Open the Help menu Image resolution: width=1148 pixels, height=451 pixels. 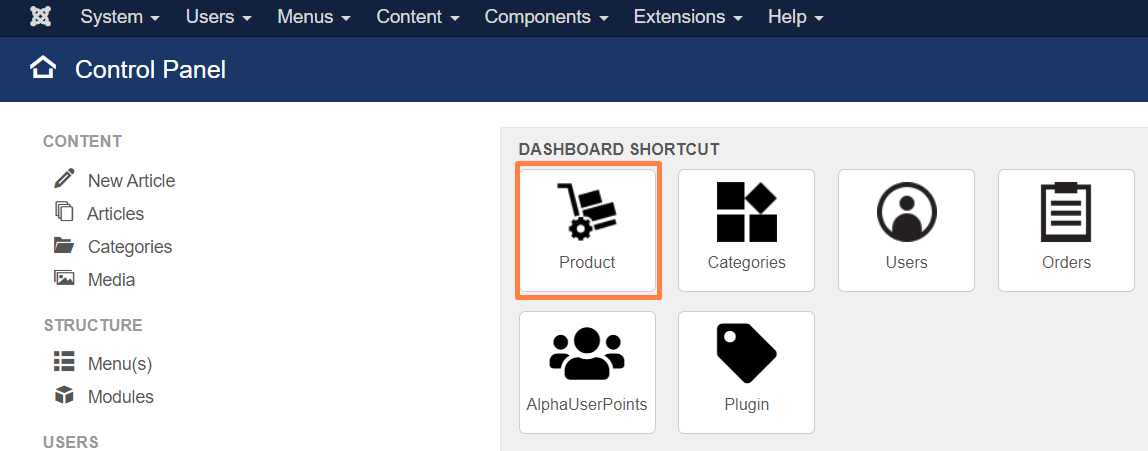tap(796, 17)
